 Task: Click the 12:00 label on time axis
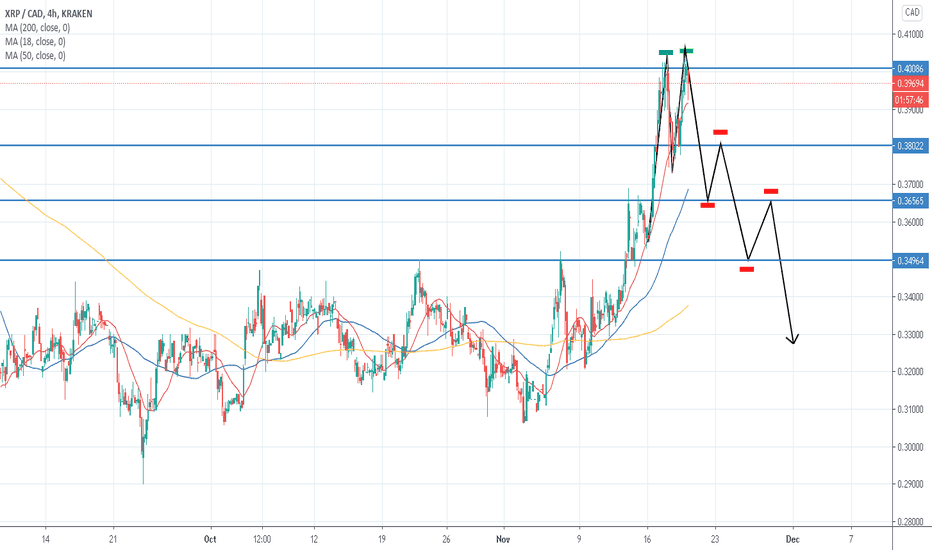[262, 539]
